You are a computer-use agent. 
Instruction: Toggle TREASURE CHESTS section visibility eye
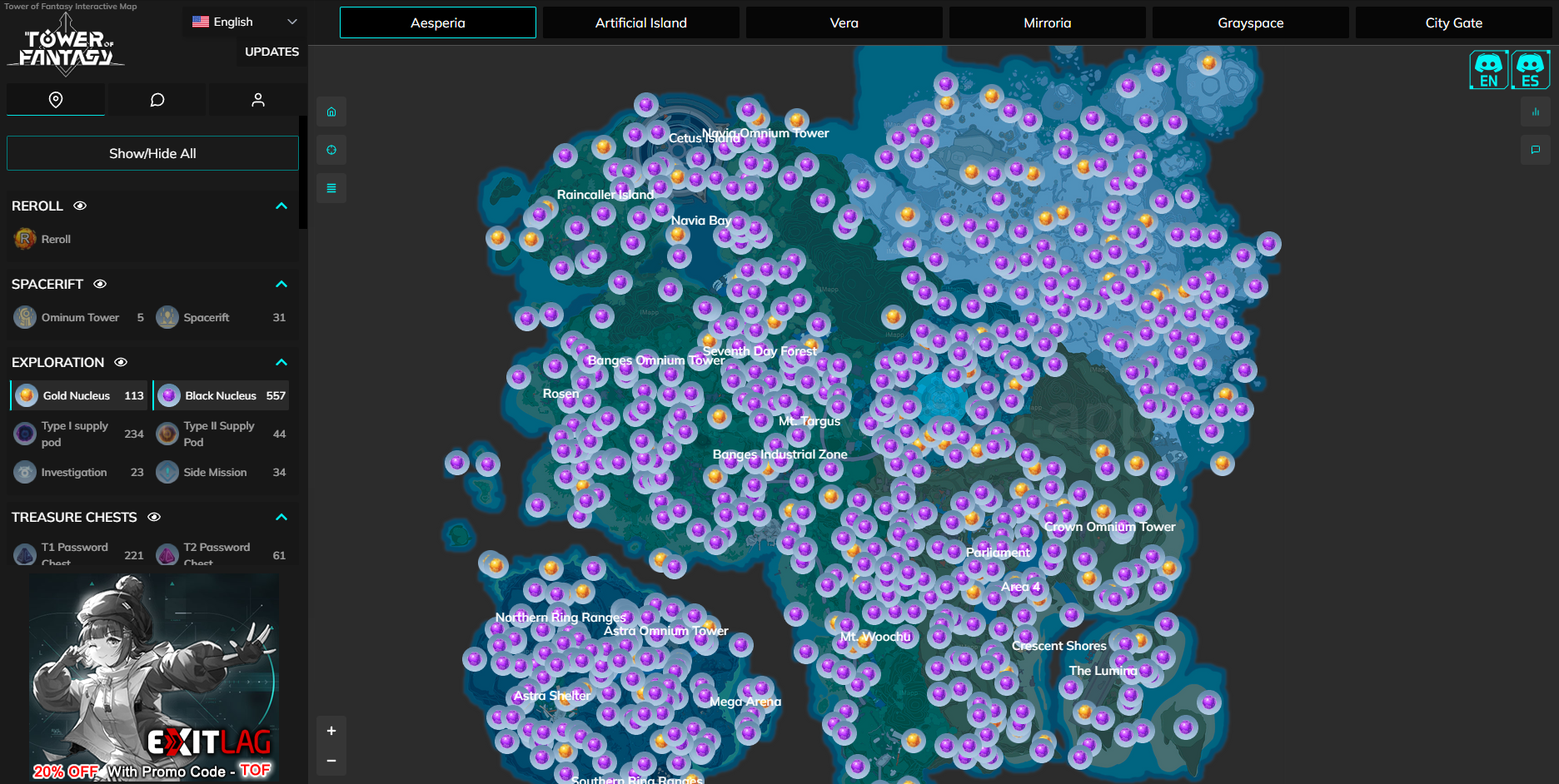(x=154, y=517)
